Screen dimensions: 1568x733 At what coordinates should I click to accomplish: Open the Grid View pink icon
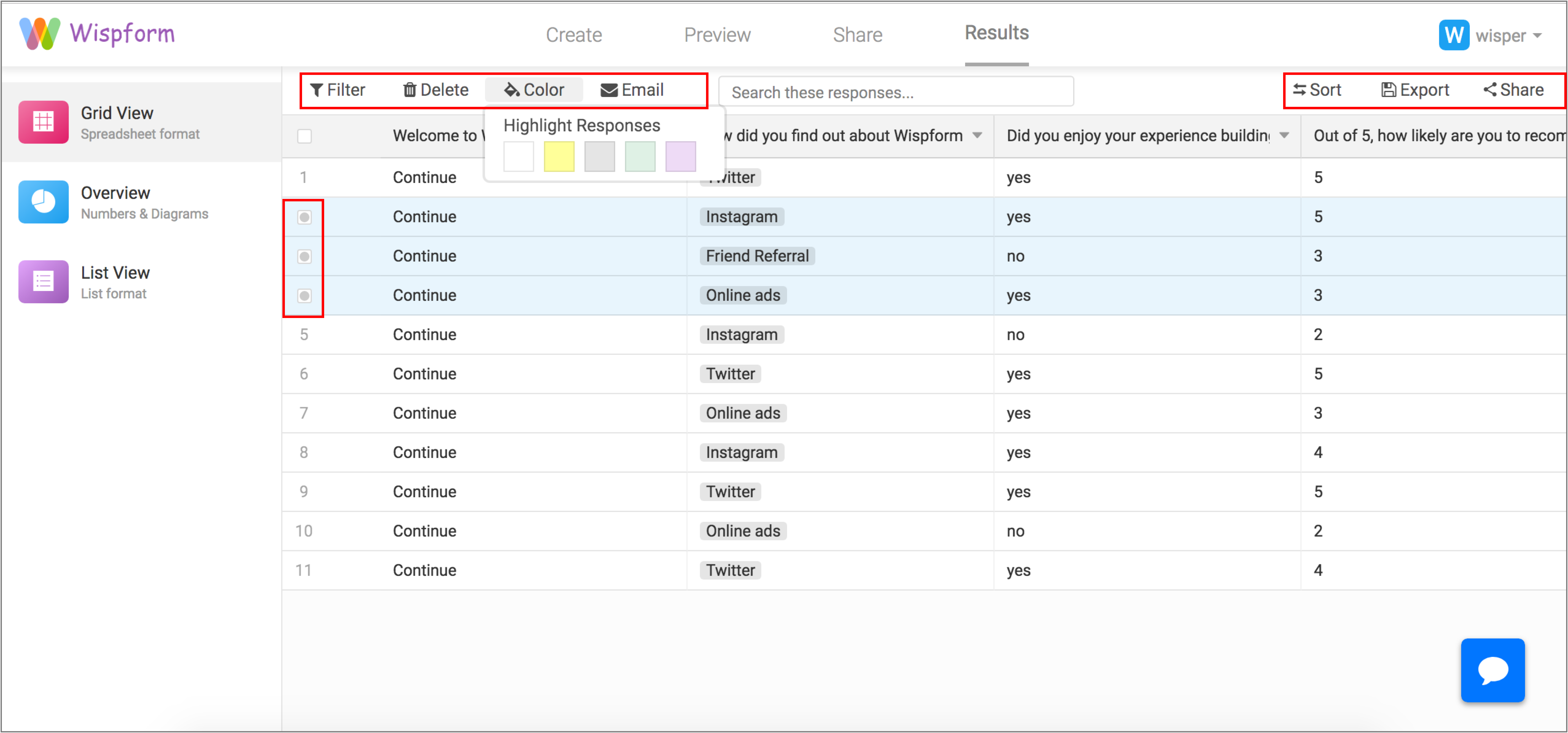43,122
